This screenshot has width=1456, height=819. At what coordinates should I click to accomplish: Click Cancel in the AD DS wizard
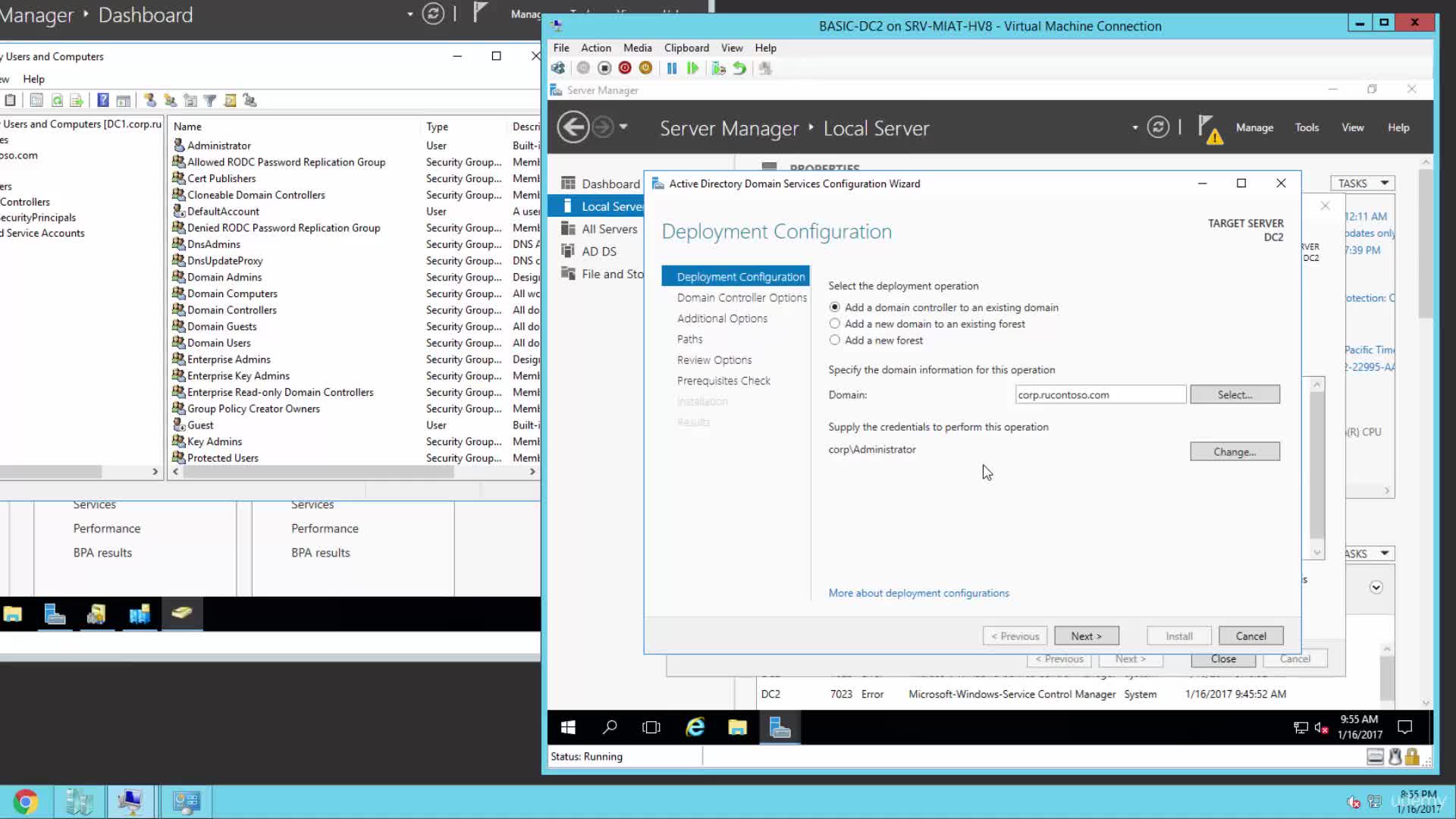tap(1251, 636)
